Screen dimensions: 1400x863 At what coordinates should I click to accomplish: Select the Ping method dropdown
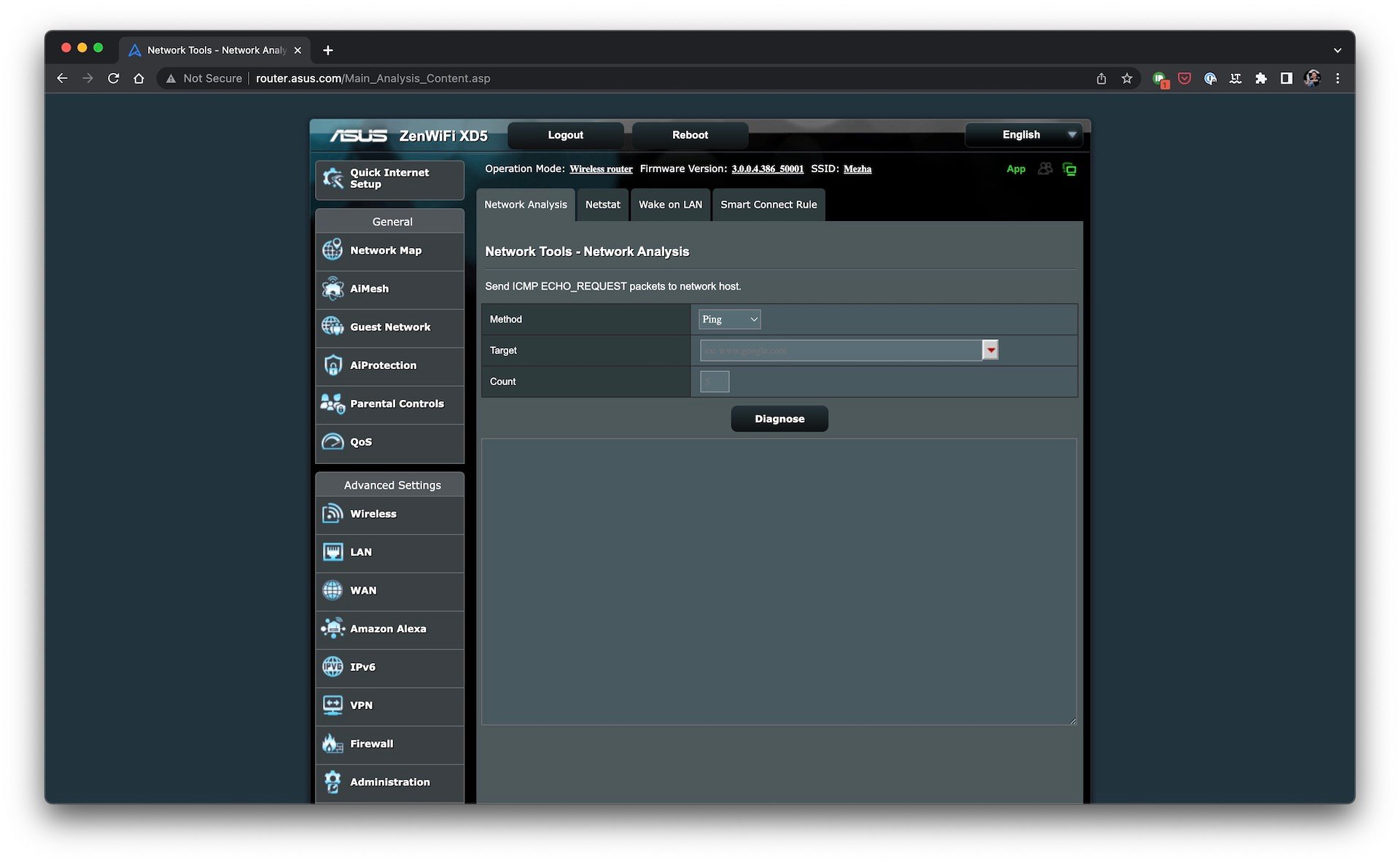(730, 318)
